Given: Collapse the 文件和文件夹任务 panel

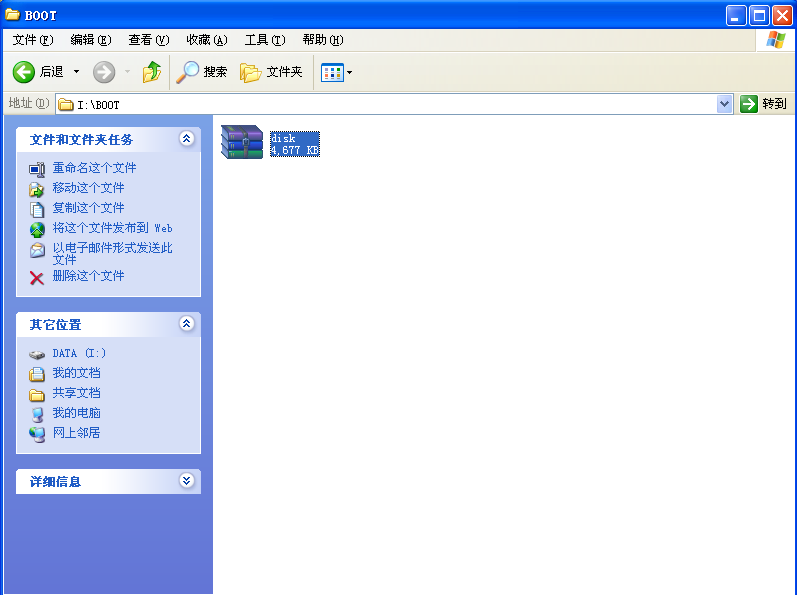Looking at the screenshot, I should coord(187,138).
